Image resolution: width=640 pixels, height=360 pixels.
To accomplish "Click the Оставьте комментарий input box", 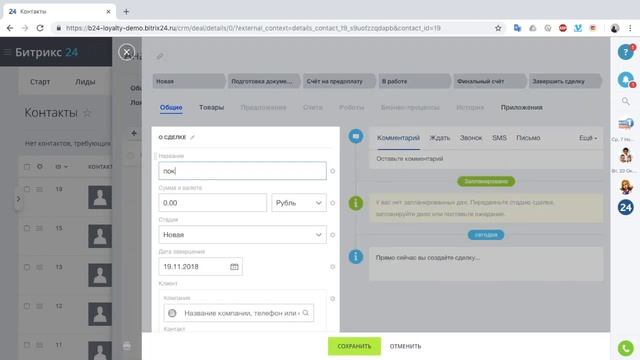I will coord(486,159).
